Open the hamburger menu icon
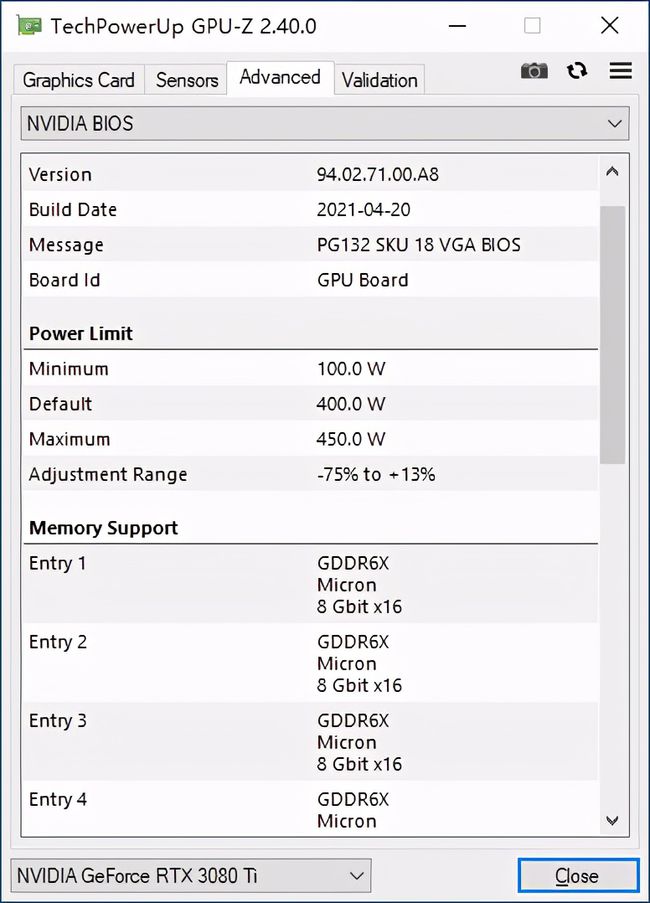The height and width of the screenshot is (903, 650). [620, 71]
